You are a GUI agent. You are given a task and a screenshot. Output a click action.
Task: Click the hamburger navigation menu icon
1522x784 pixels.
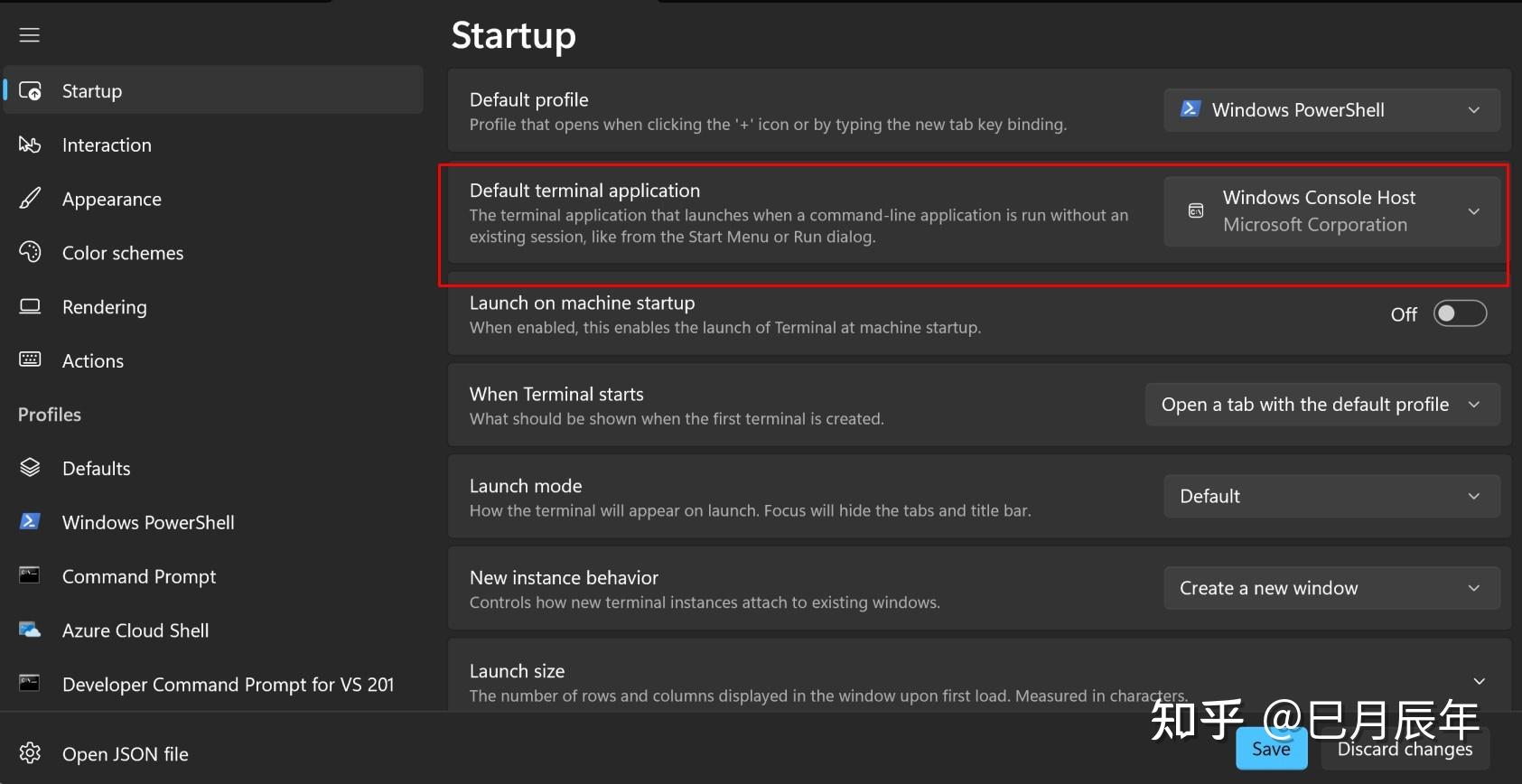click(30, 35)
